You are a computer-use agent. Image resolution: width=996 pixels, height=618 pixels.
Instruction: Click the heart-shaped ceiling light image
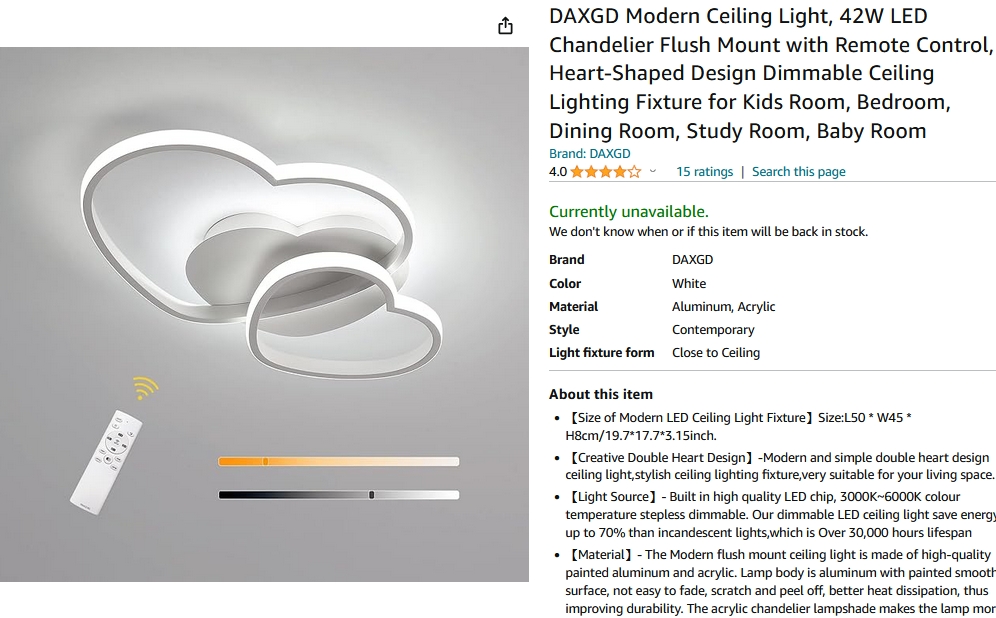262,254
